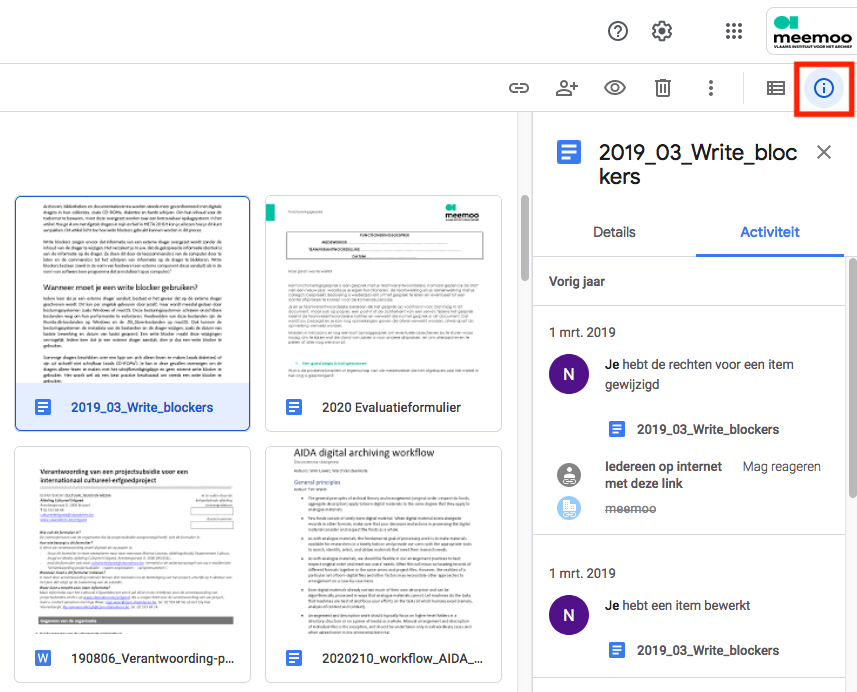The height and width of the screenshot is (692, 857).
Task: Switch to list view layout
Action: click(776, 88)
